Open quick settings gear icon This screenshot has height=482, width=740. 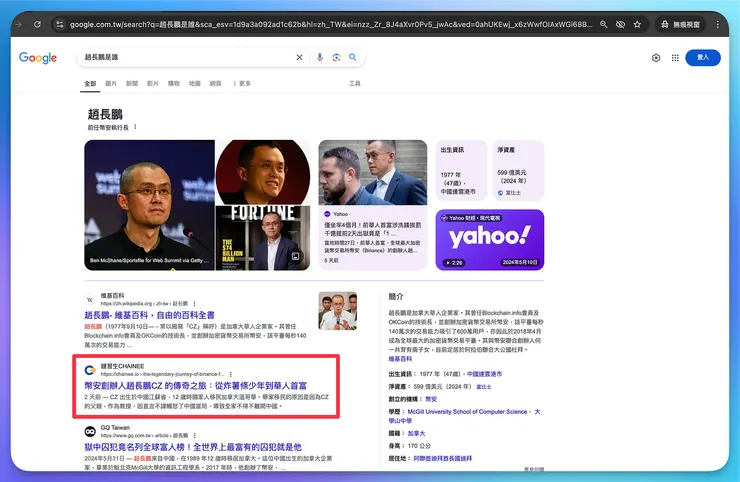[656, 58]
